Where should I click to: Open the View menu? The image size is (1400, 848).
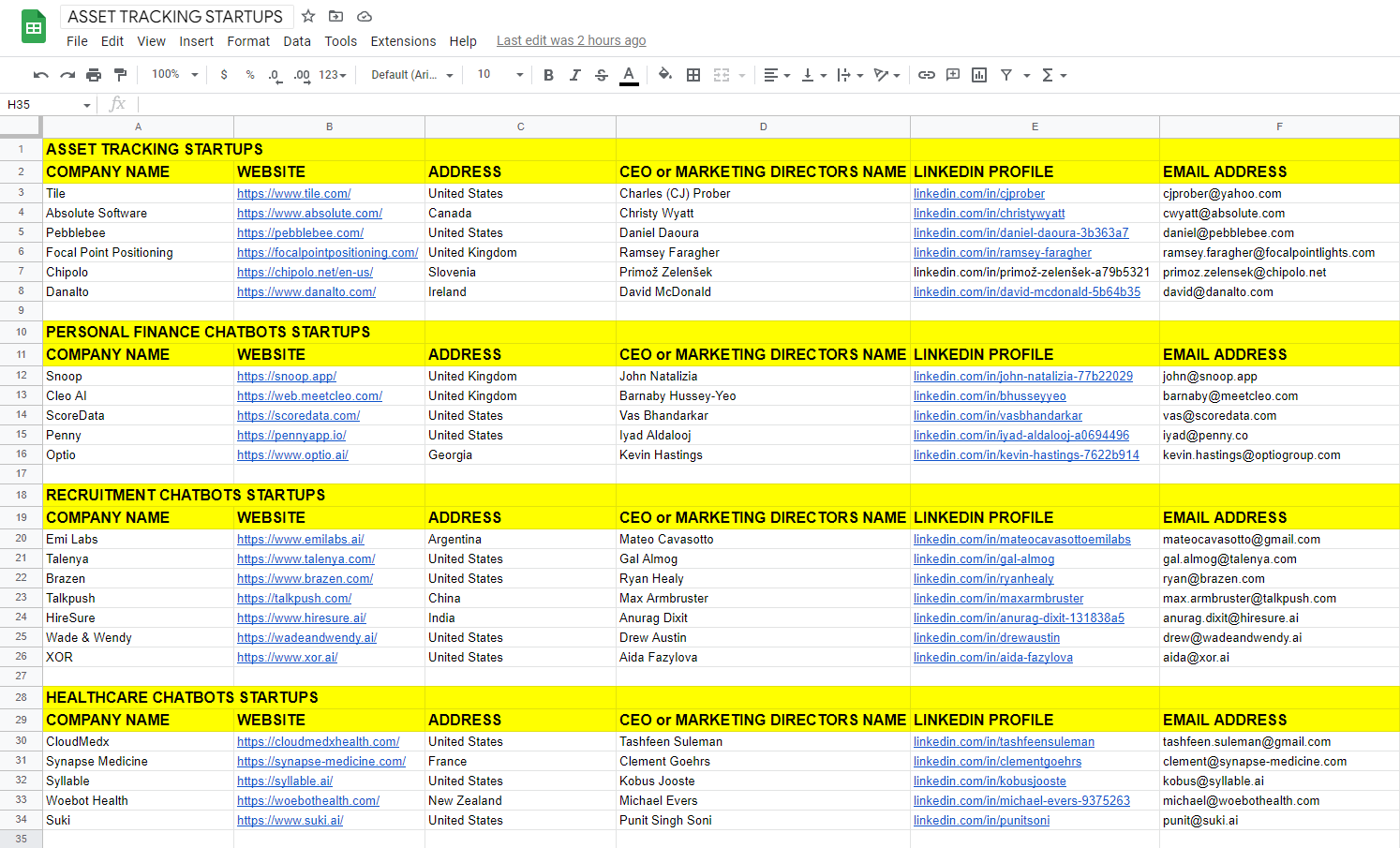click(x=151, y=41)
